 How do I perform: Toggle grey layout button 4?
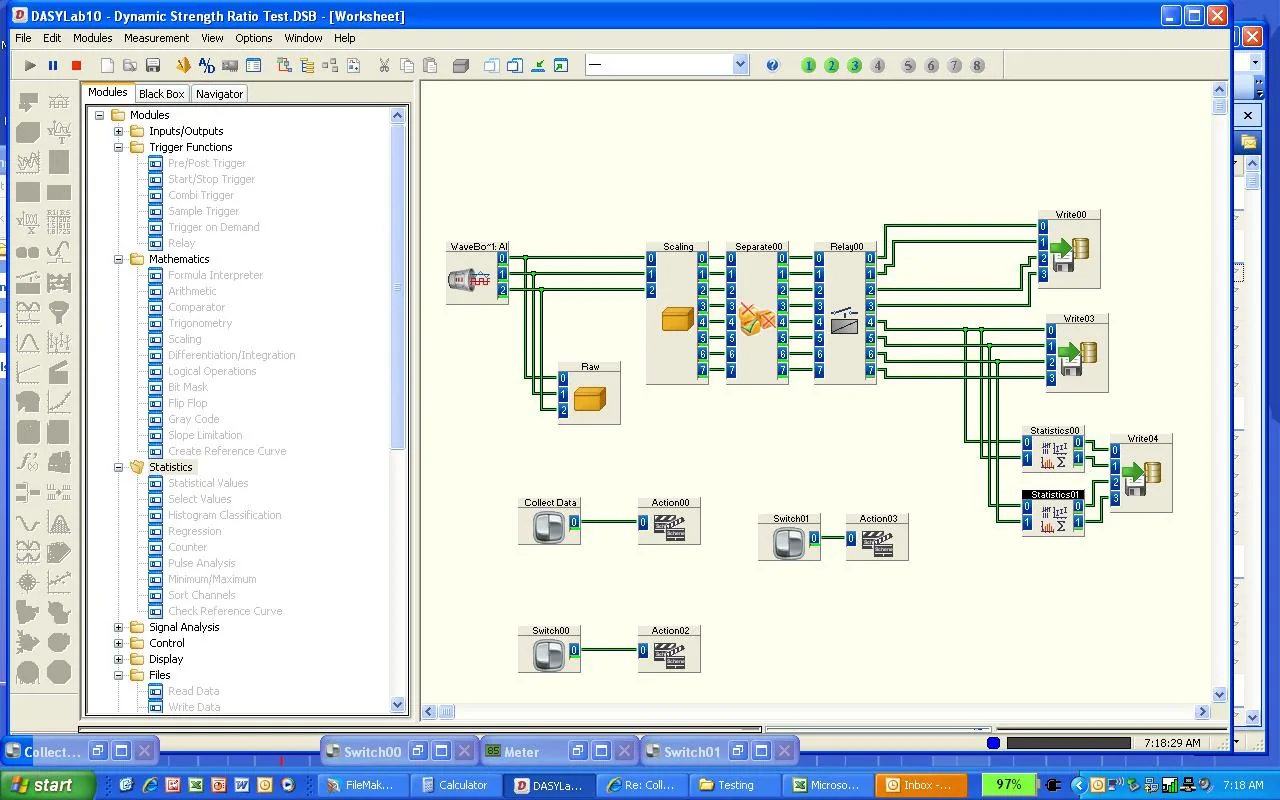coord(878,66)
